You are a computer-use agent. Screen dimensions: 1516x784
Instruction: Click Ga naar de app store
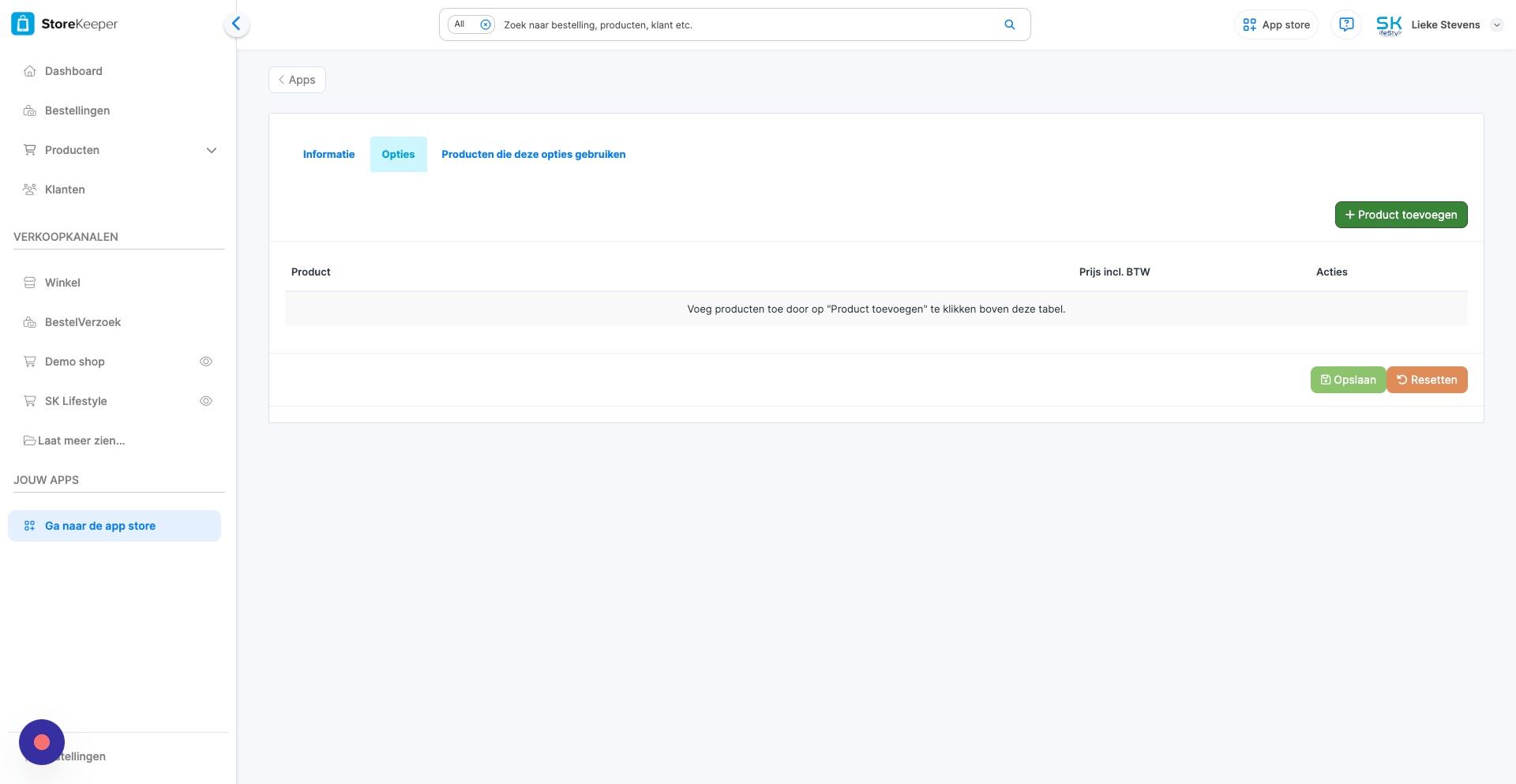tap(114, 526)
